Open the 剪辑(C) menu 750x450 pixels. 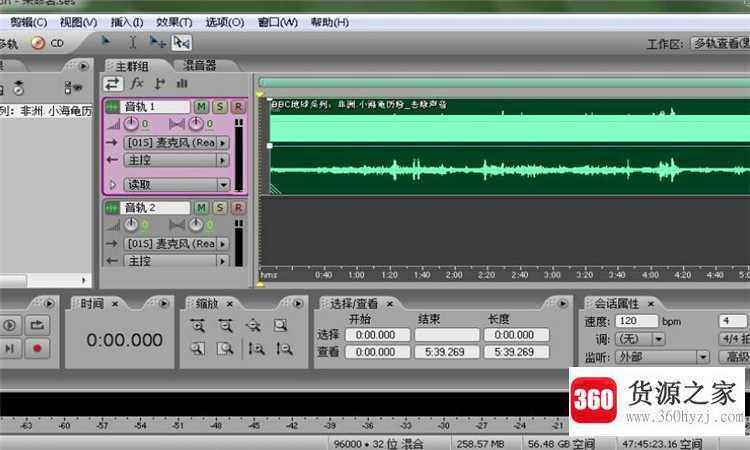tap(28, 22)
